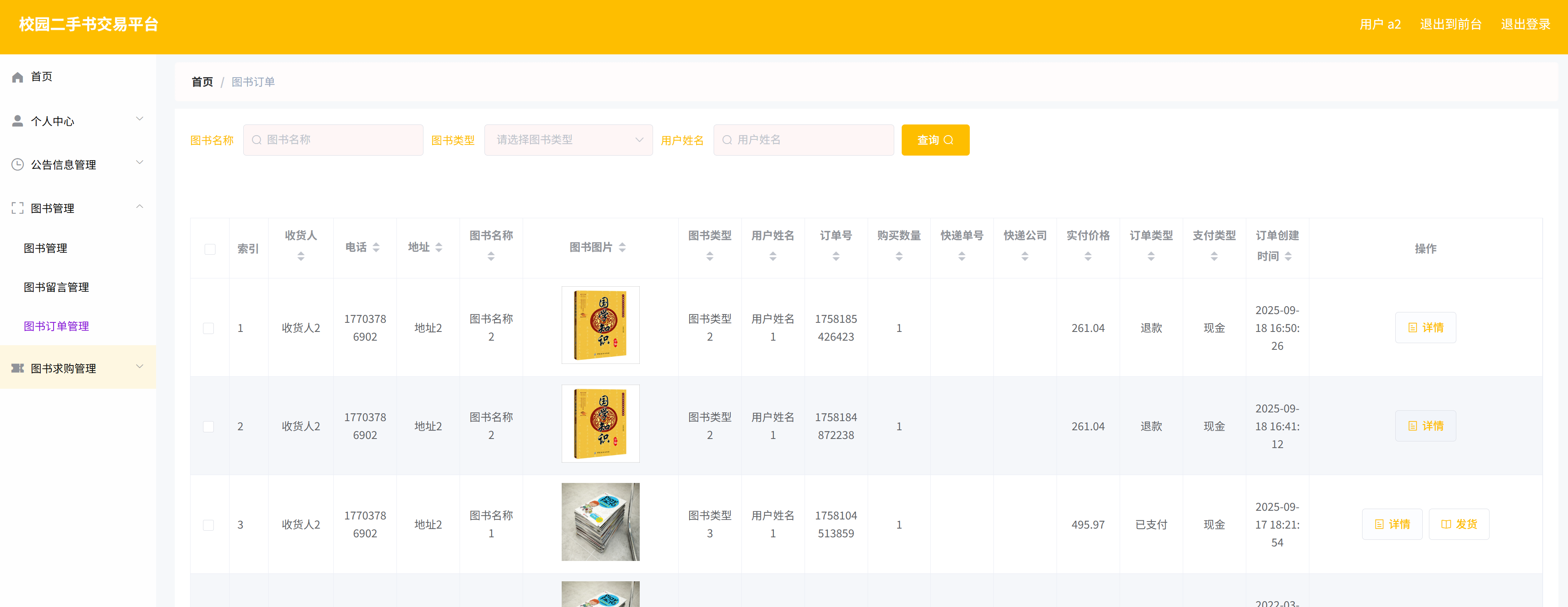Sort by 电话 column arrows
The height and width of the screenshot is (607, 1568).
(376, 248)
